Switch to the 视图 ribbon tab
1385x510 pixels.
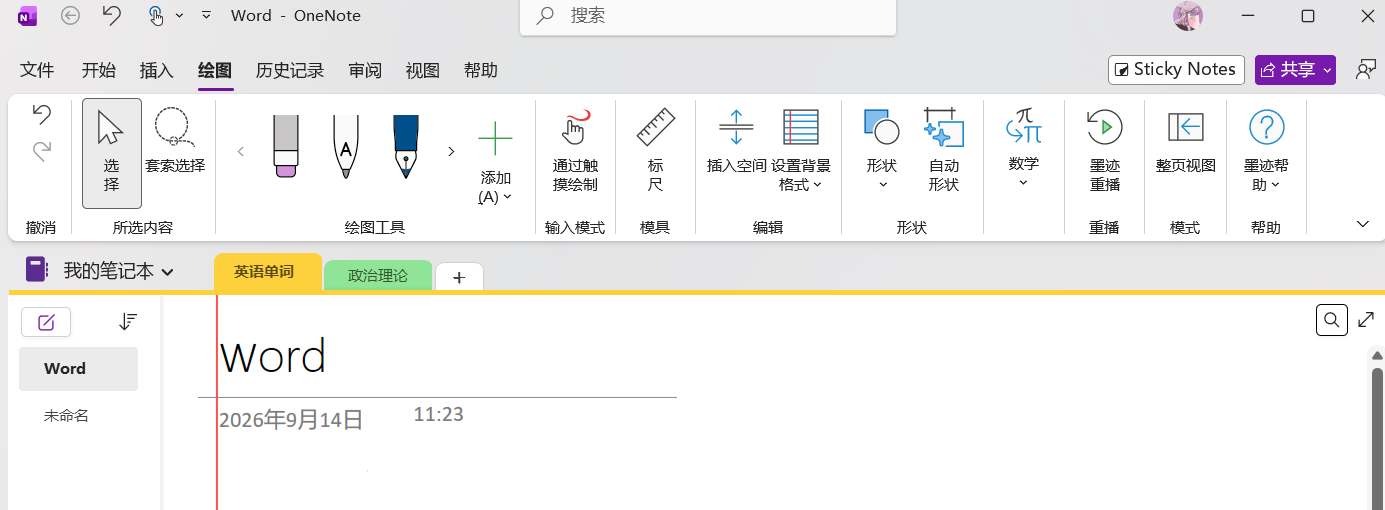[x=423, y=70]
